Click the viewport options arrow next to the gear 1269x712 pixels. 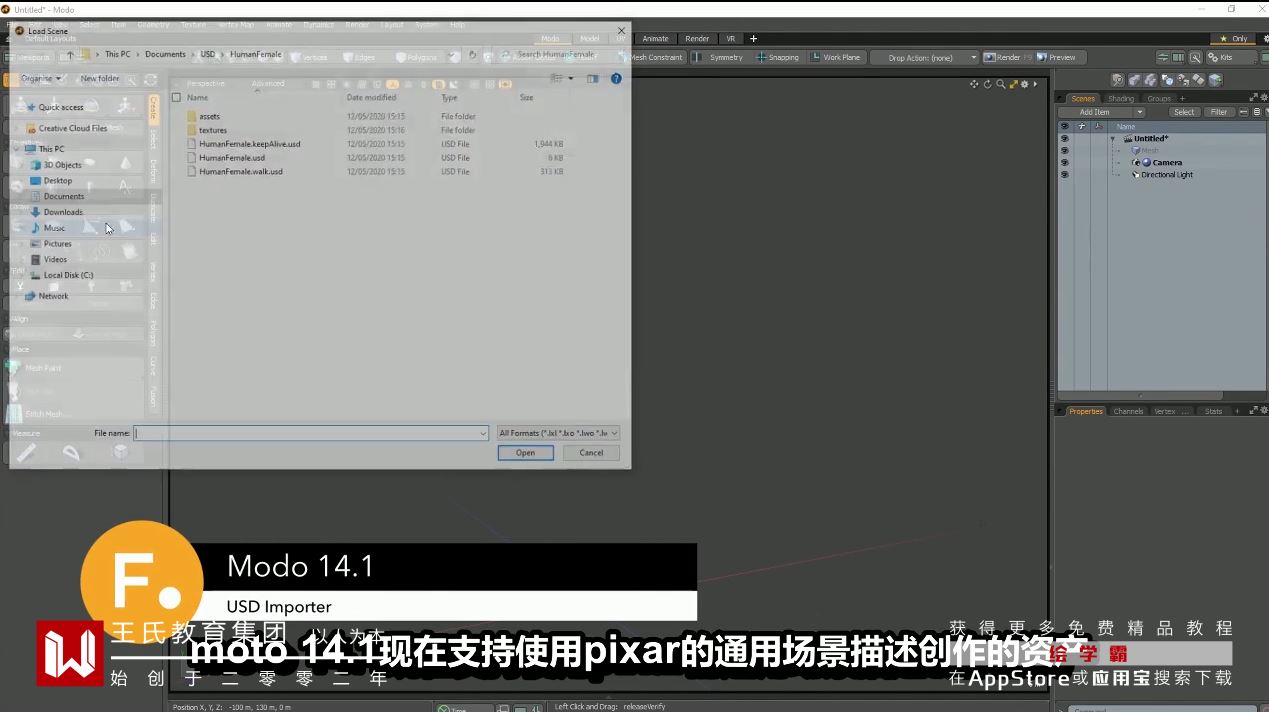pos(1035,84)
